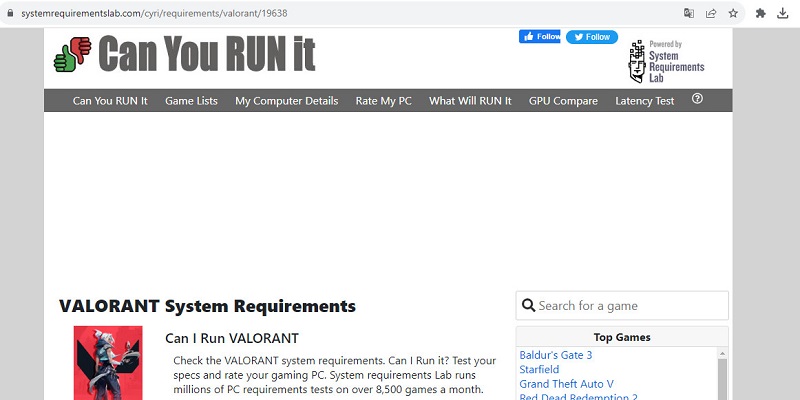Click the Facebook Follow button
800x400 pixels.
539,36
